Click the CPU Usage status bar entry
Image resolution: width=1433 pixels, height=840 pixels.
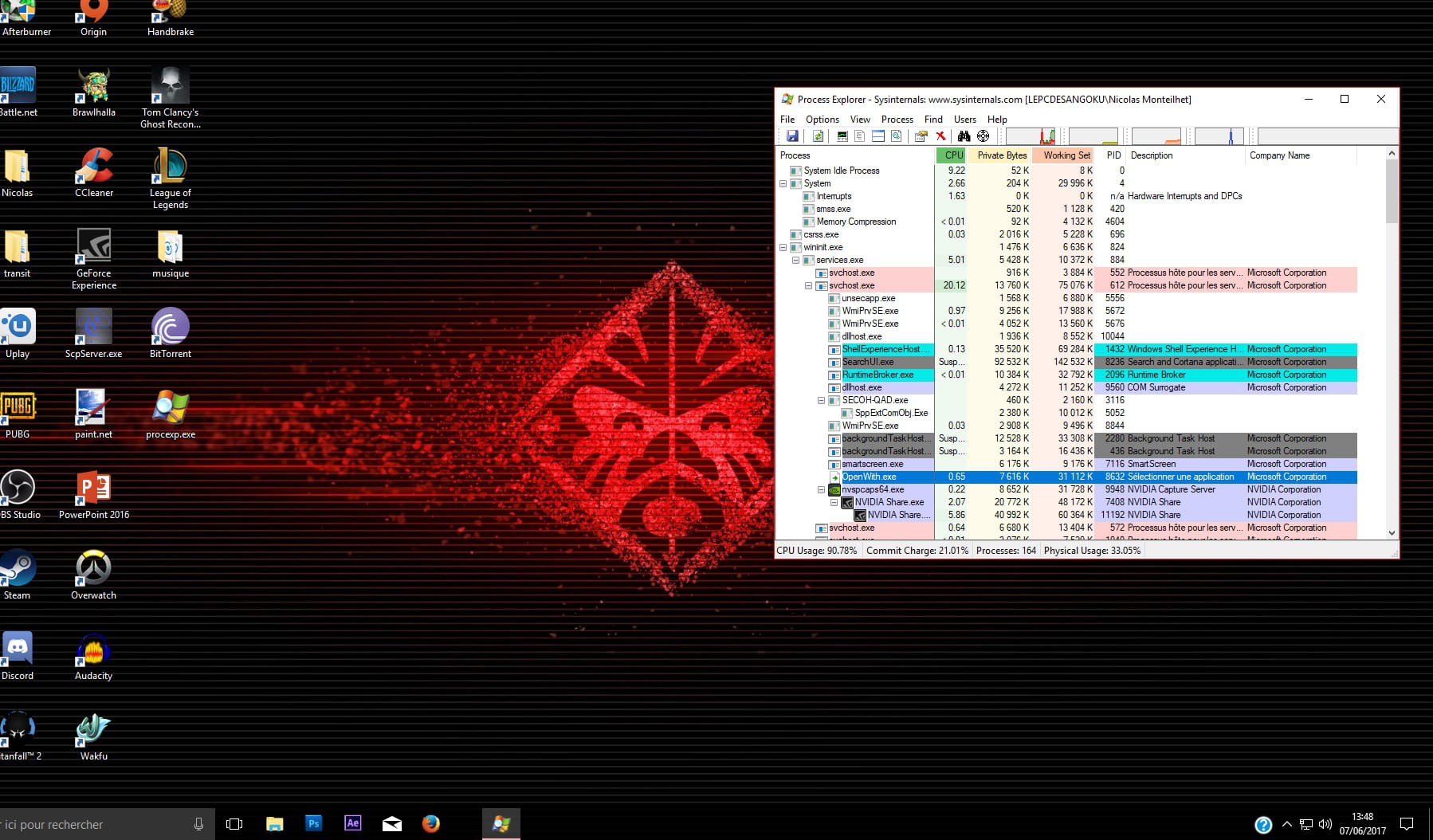[x=817, y=551]
